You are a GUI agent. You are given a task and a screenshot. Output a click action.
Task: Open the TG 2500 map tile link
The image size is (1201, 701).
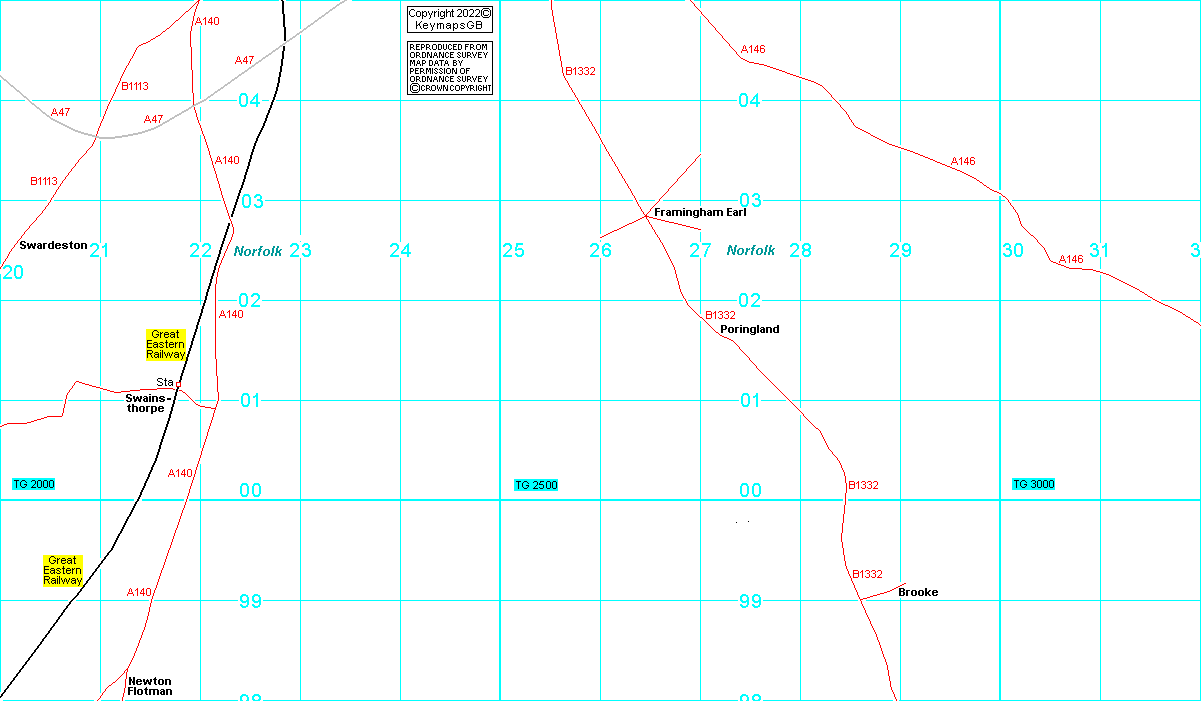click(536, 485)
